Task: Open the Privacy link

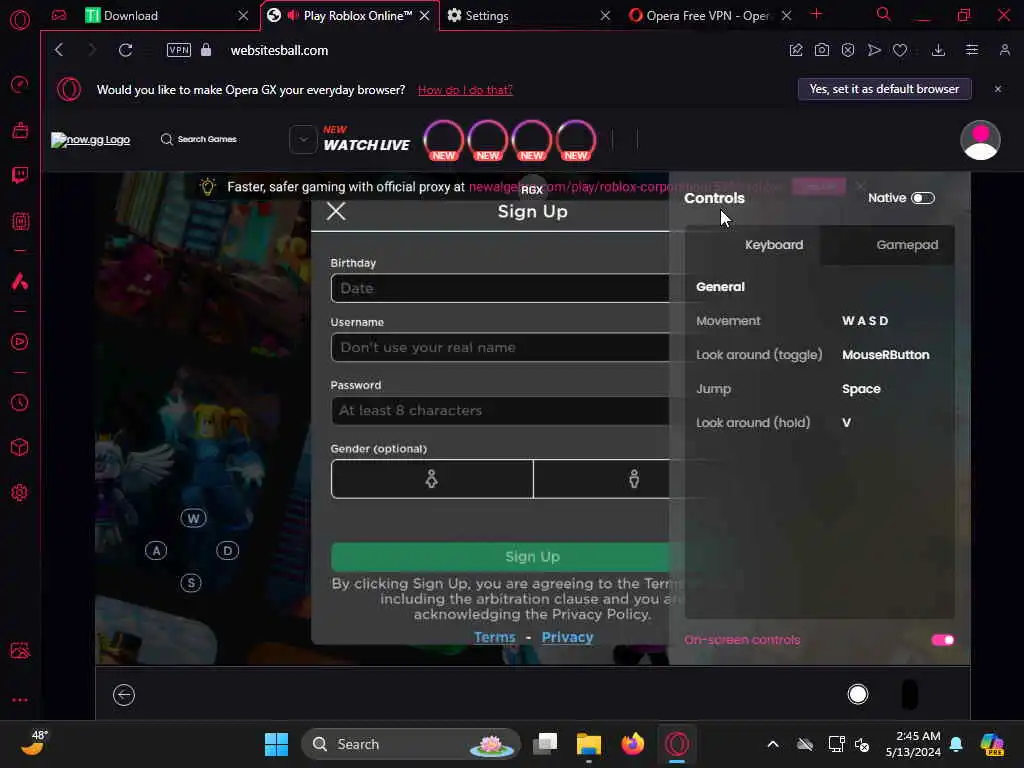Action: [x=568, y=637]
